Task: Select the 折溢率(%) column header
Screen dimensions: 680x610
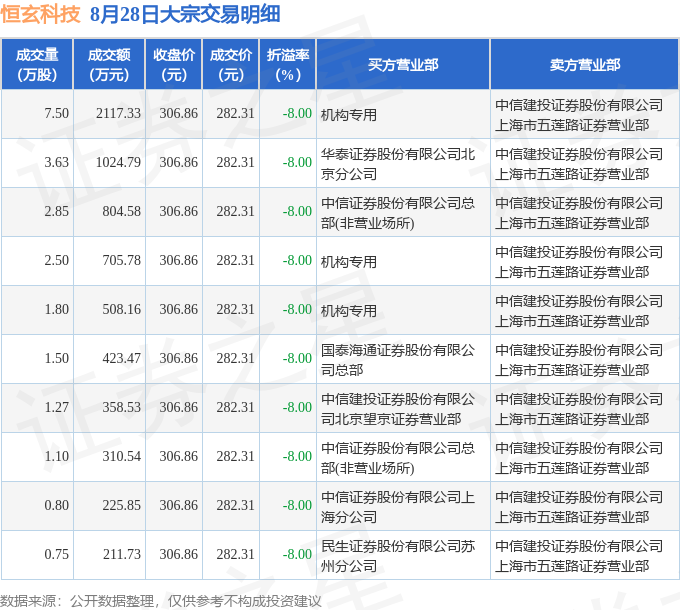Action: click(288, 65)
